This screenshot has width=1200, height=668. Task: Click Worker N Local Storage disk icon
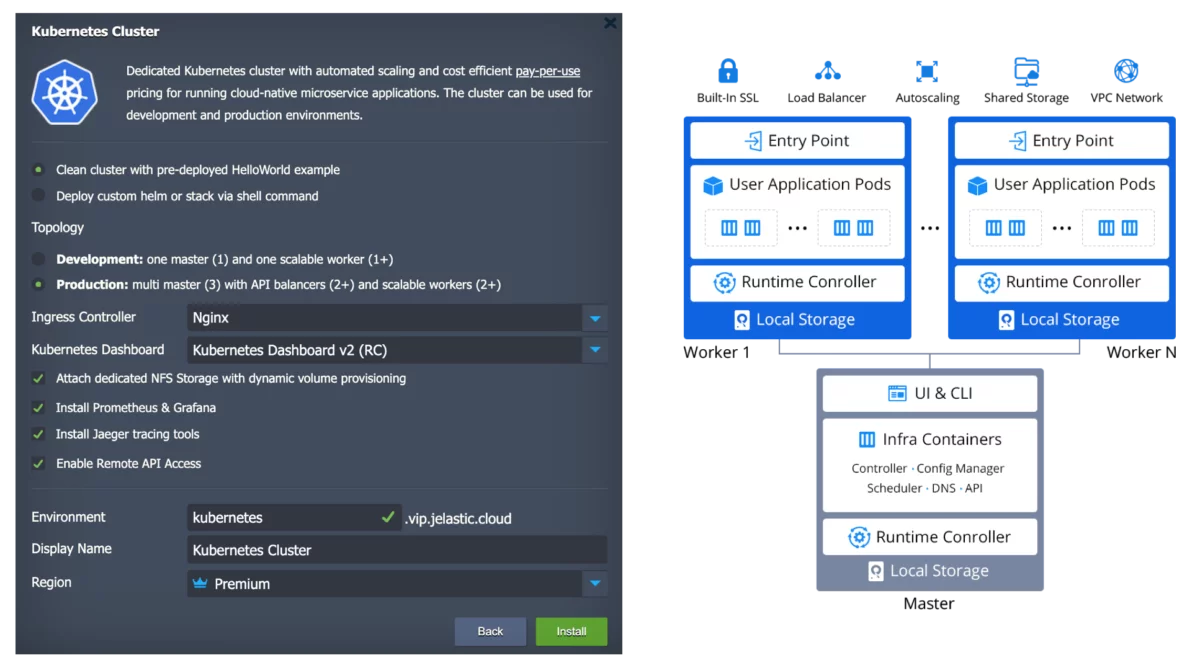(x=1006, y=320)
